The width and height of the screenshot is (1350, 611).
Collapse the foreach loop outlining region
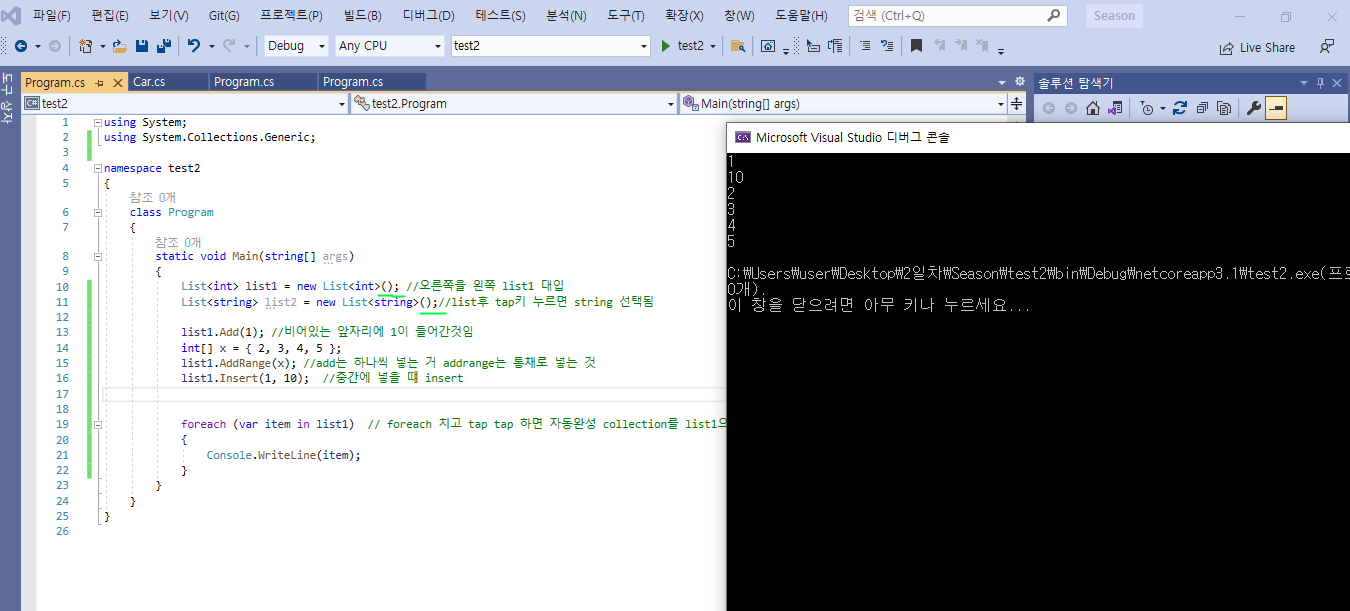click(x=97, y=424)
